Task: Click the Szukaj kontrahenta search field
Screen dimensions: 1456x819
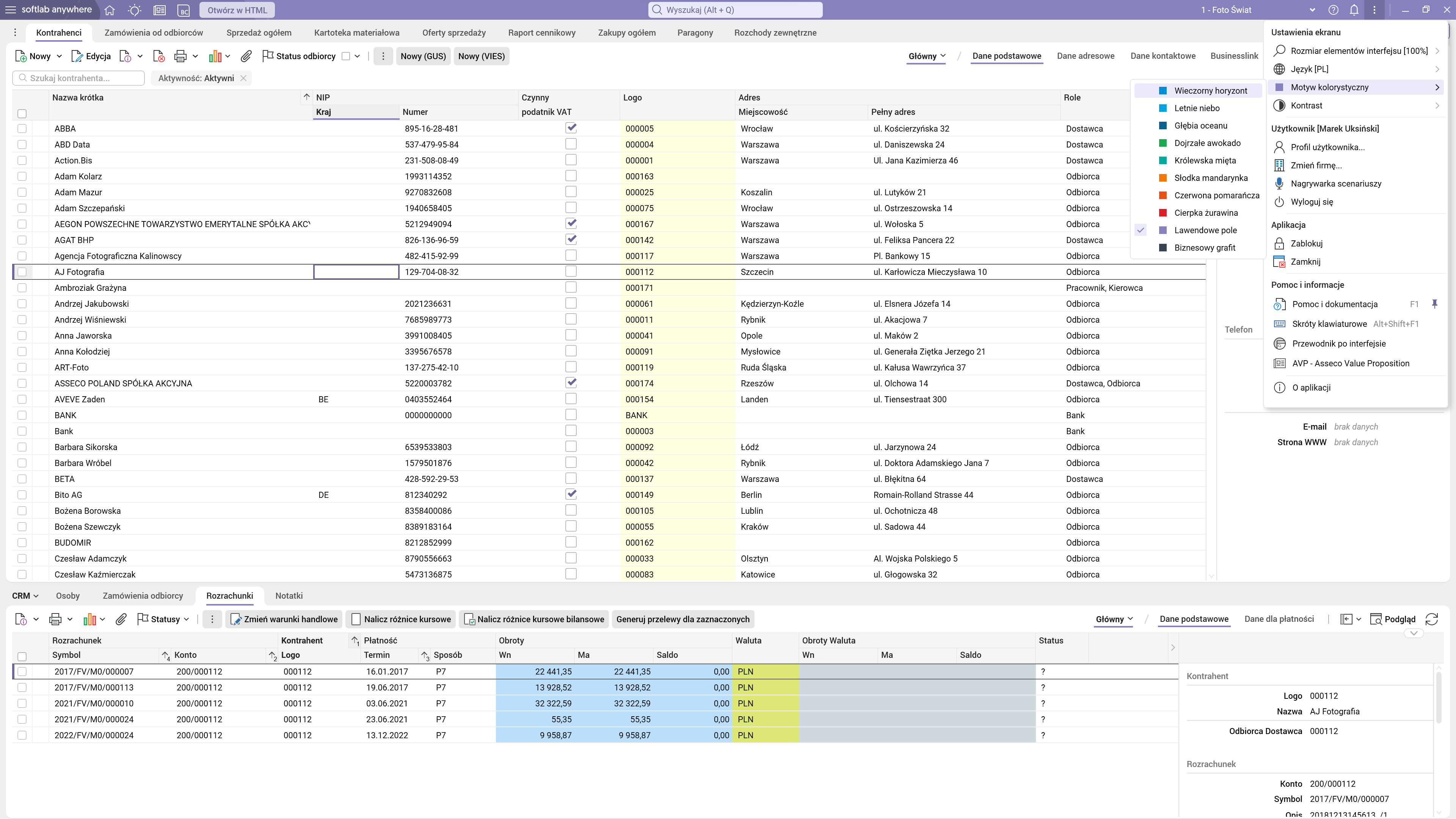Action: coord(79,78)
